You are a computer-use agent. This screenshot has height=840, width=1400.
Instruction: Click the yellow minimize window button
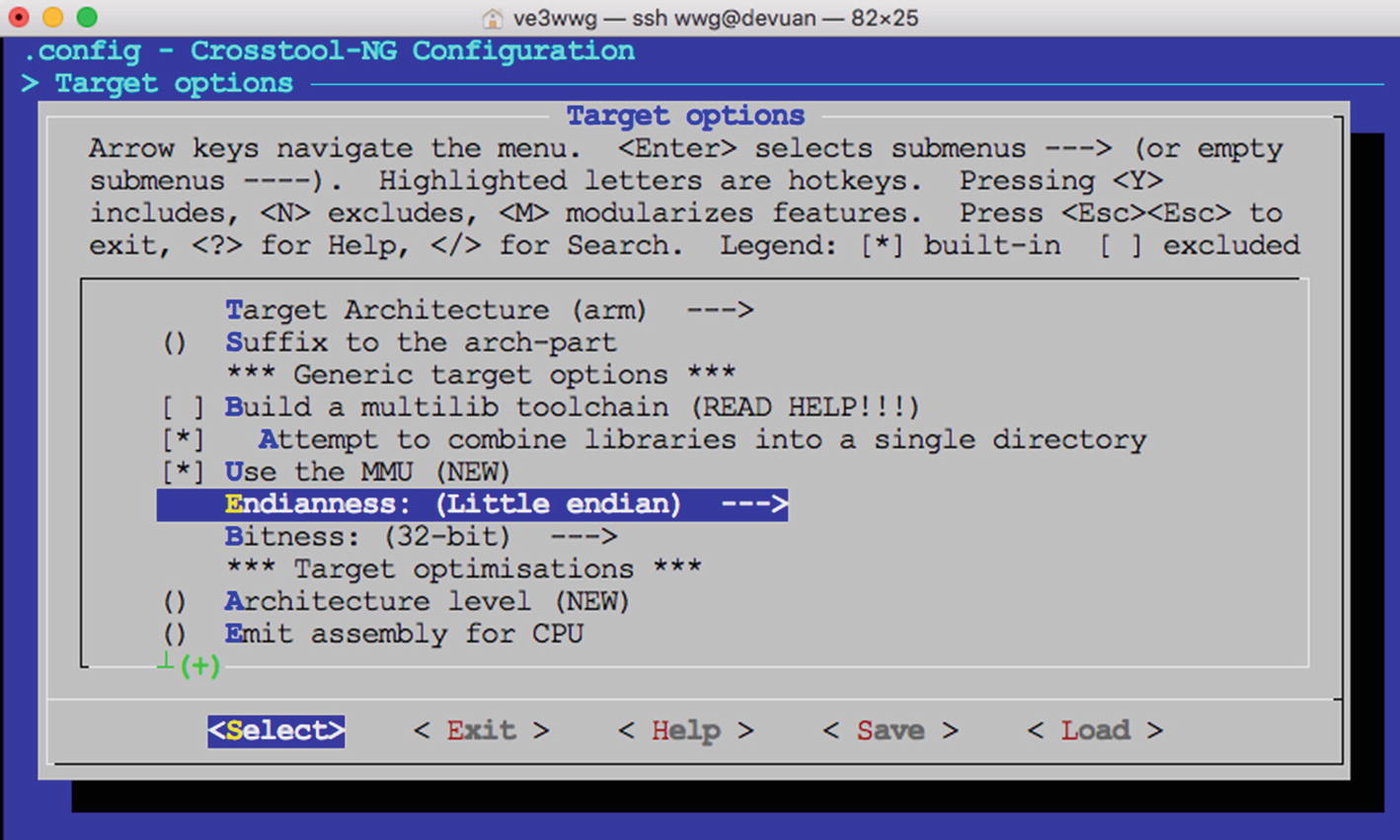(x=53, y=17)
